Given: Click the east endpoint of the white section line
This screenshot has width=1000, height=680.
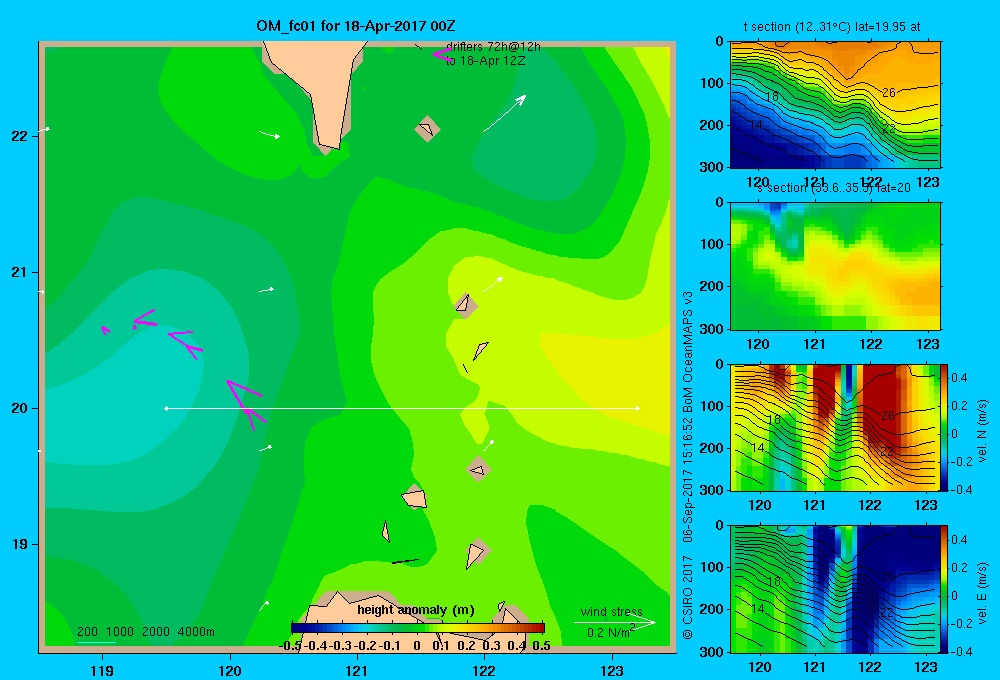Looking at the screenshot, I should 638,408.
